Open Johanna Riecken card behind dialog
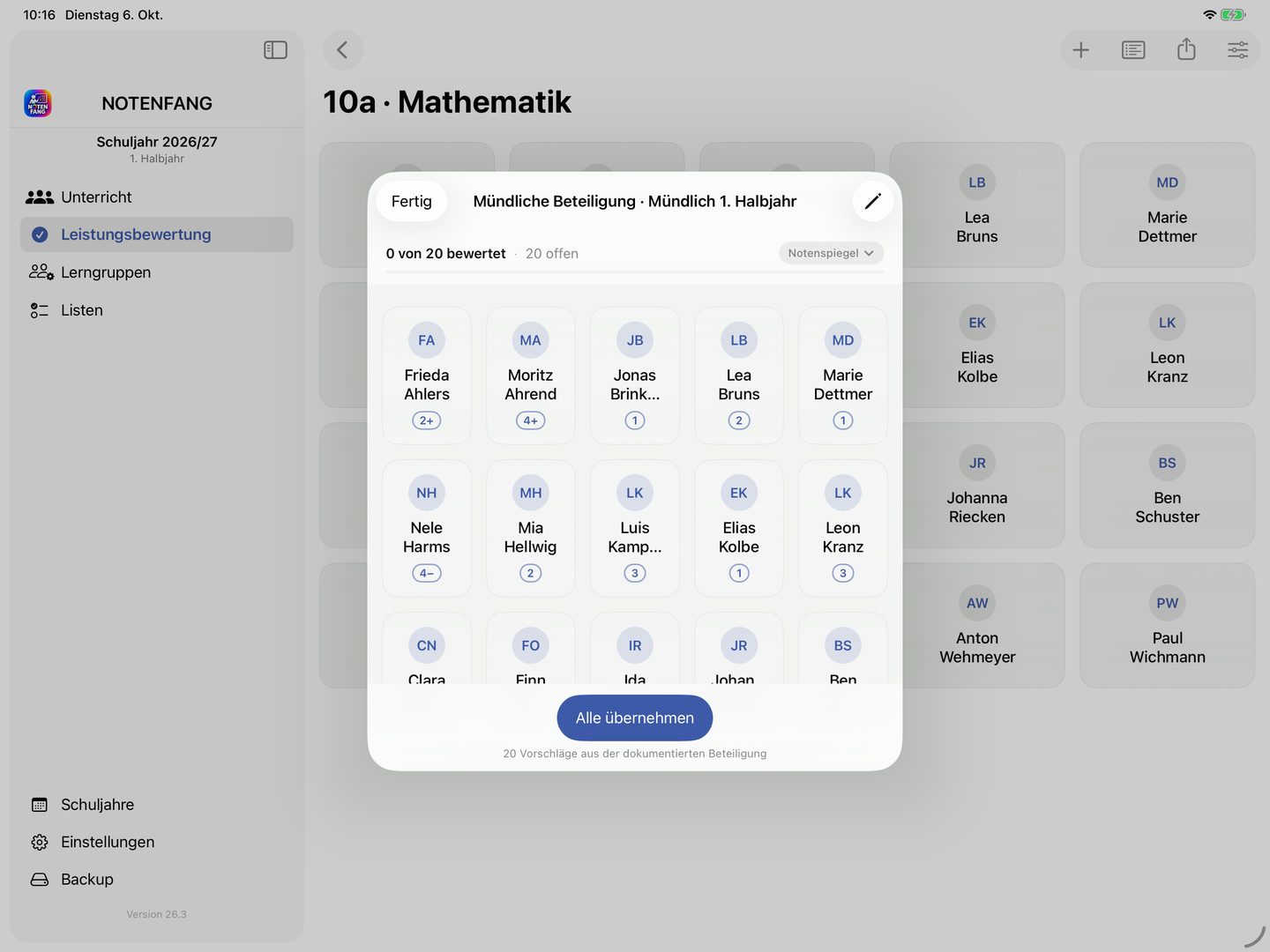This screenshot has height=952, width=1270. (x=977, y=485)
